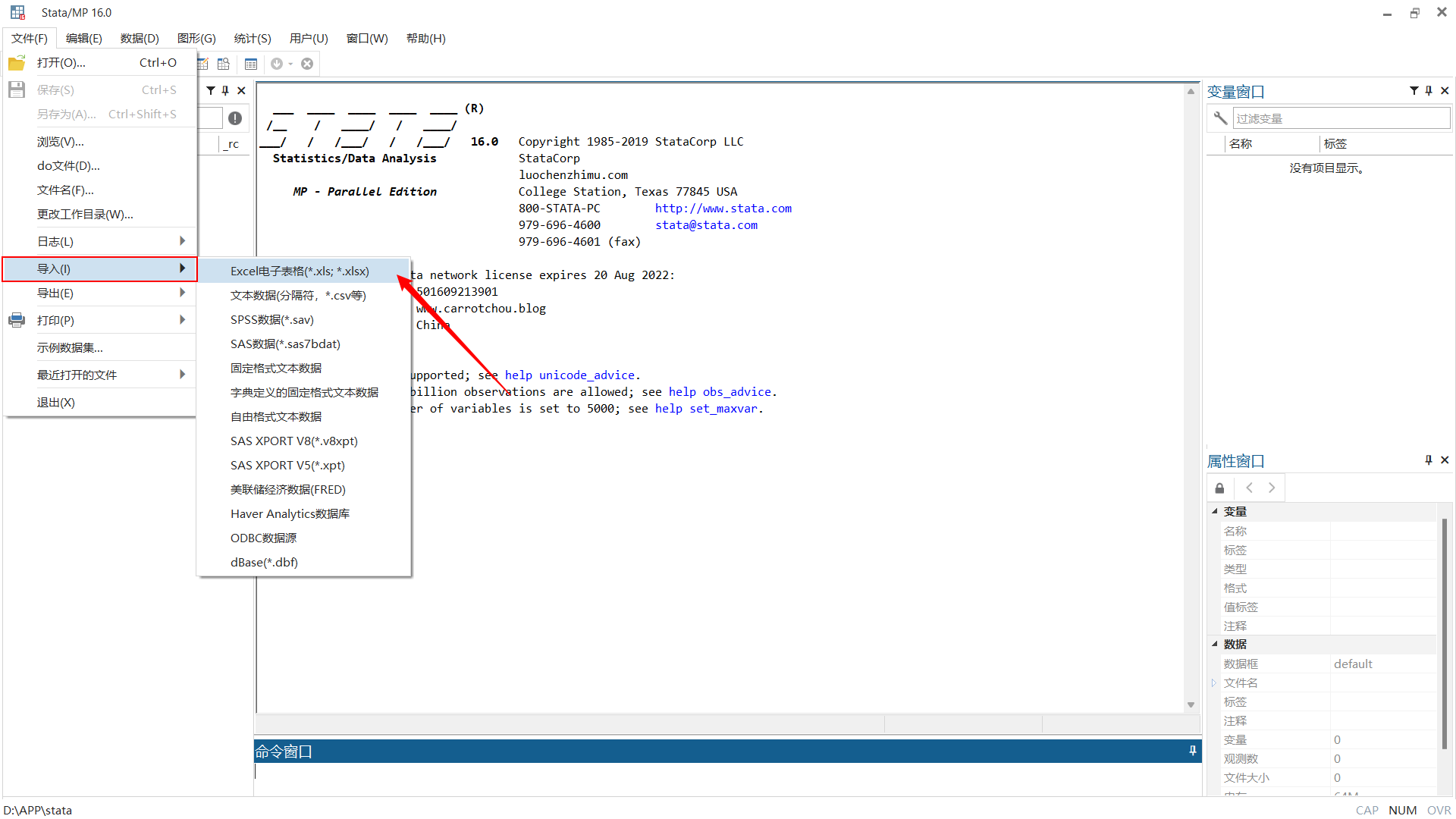Toggle pin on the 命令窗口 panel
The width and height of the screenshot is (1456, 819).
pos(1193,751)
